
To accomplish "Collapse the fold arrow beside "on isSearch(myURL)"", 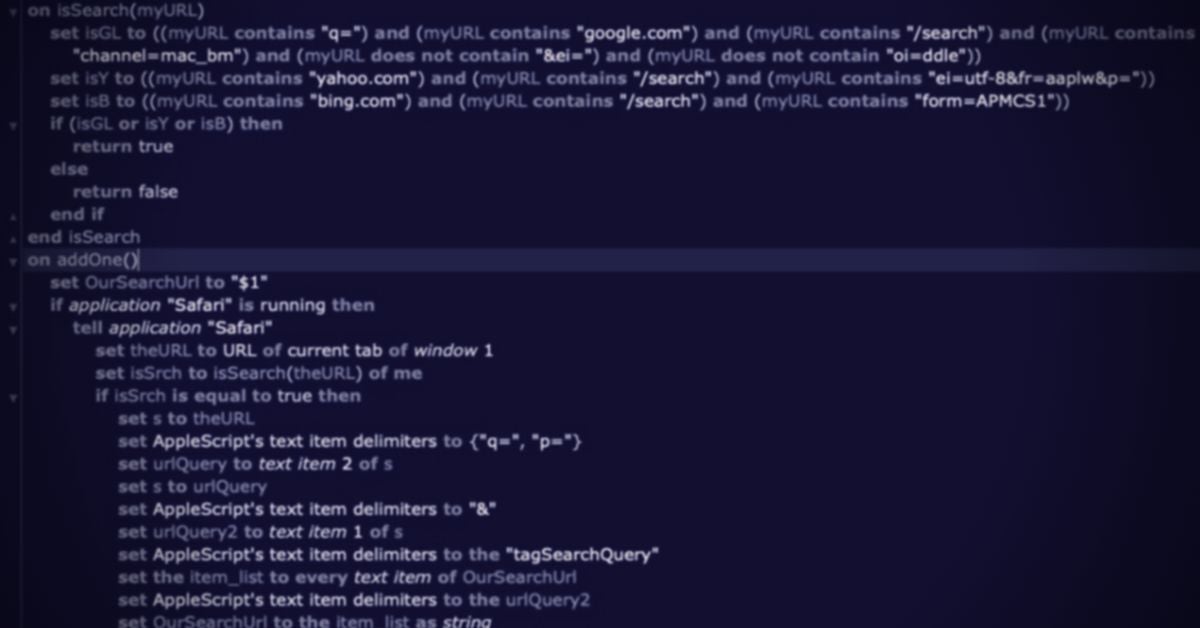I will [x=13, y=11].
